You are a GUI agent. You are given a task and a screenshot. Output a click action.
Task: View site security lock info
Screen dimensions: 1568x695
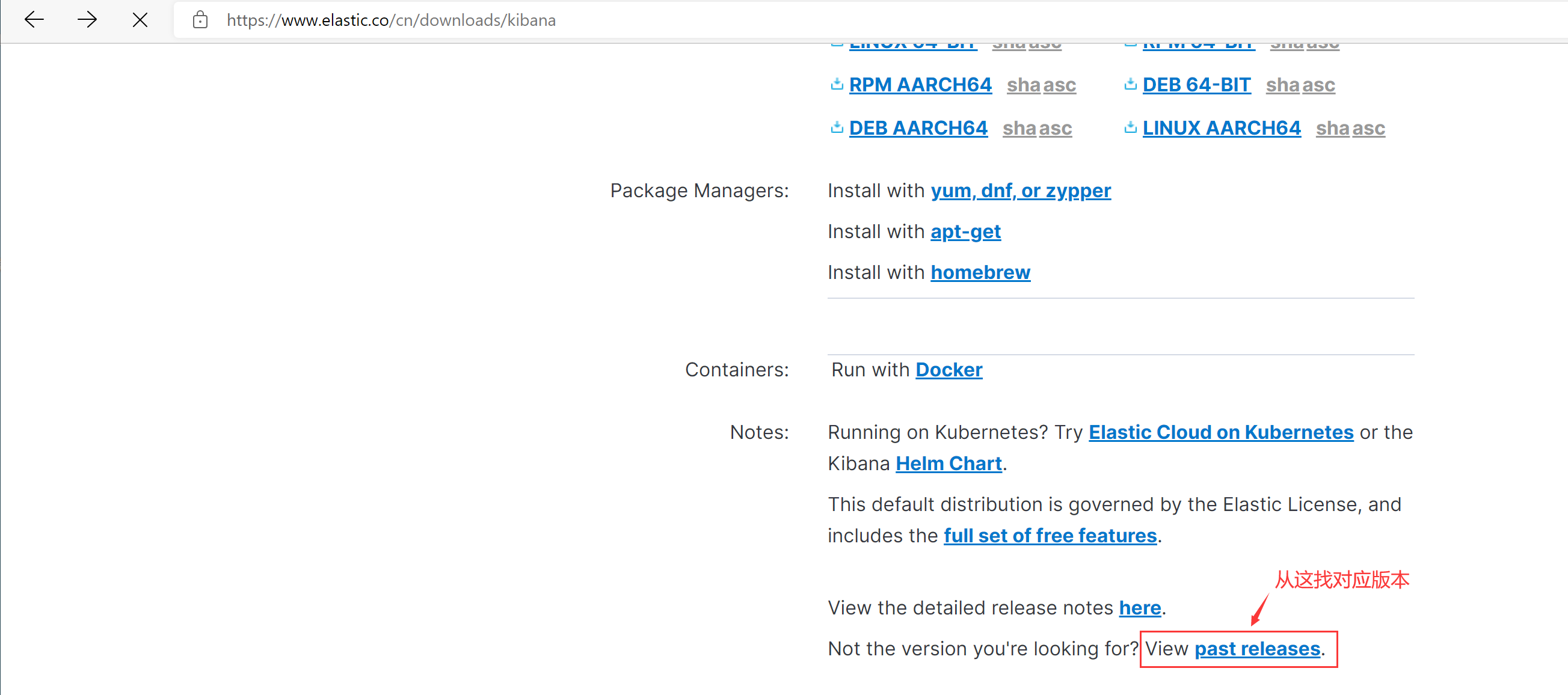(200, 20)
